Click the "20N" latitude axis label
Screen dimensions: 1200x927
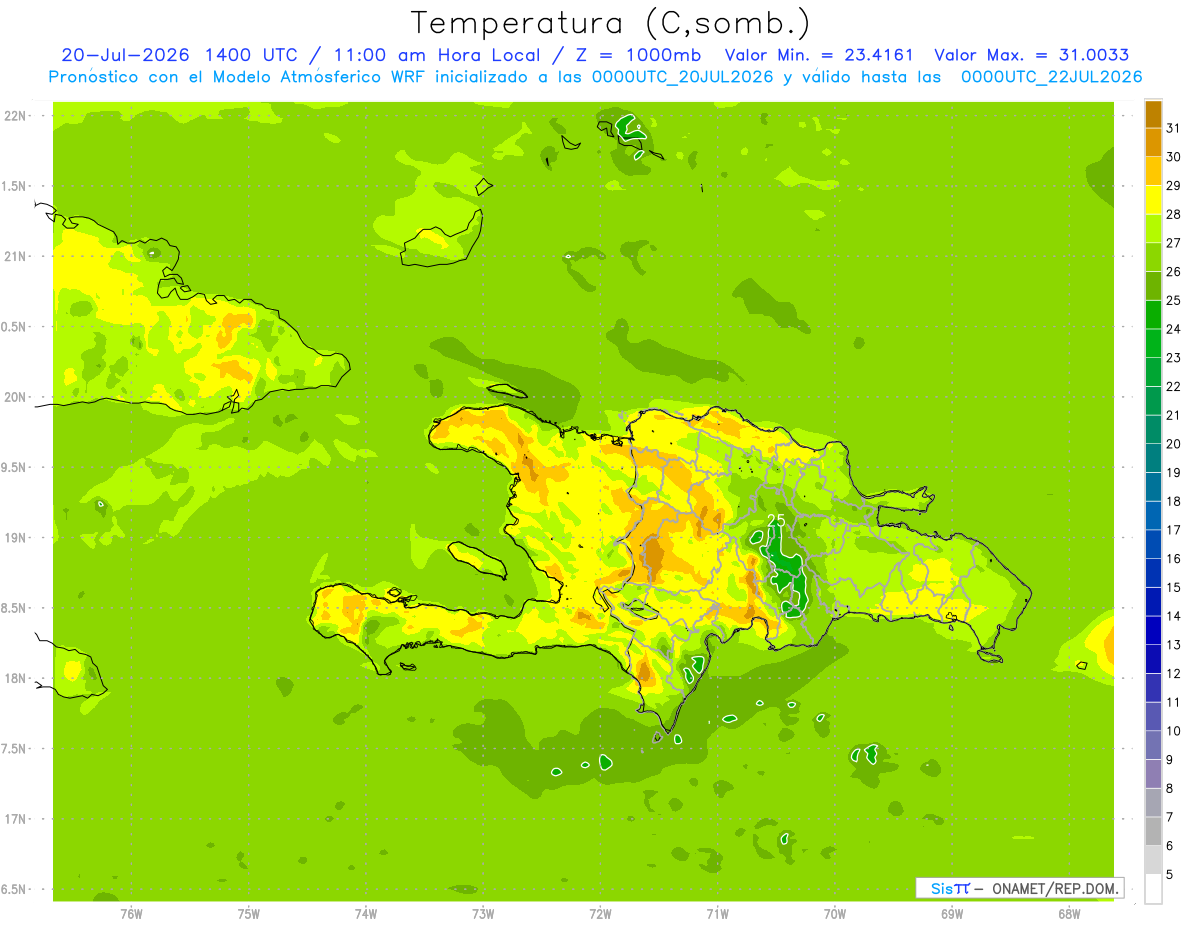coord(17,397)
